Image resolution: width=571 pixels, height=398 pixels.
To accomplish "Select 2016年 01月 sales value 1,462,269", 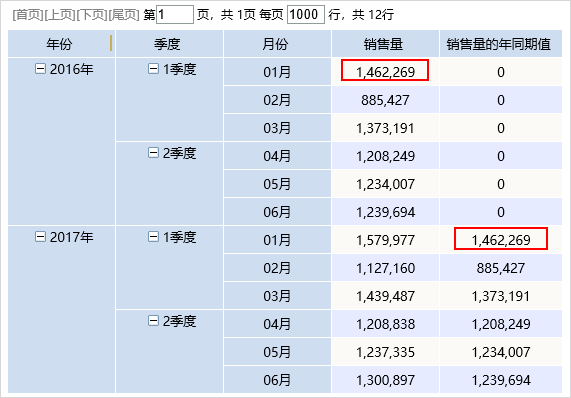I will tap(385, 72).
